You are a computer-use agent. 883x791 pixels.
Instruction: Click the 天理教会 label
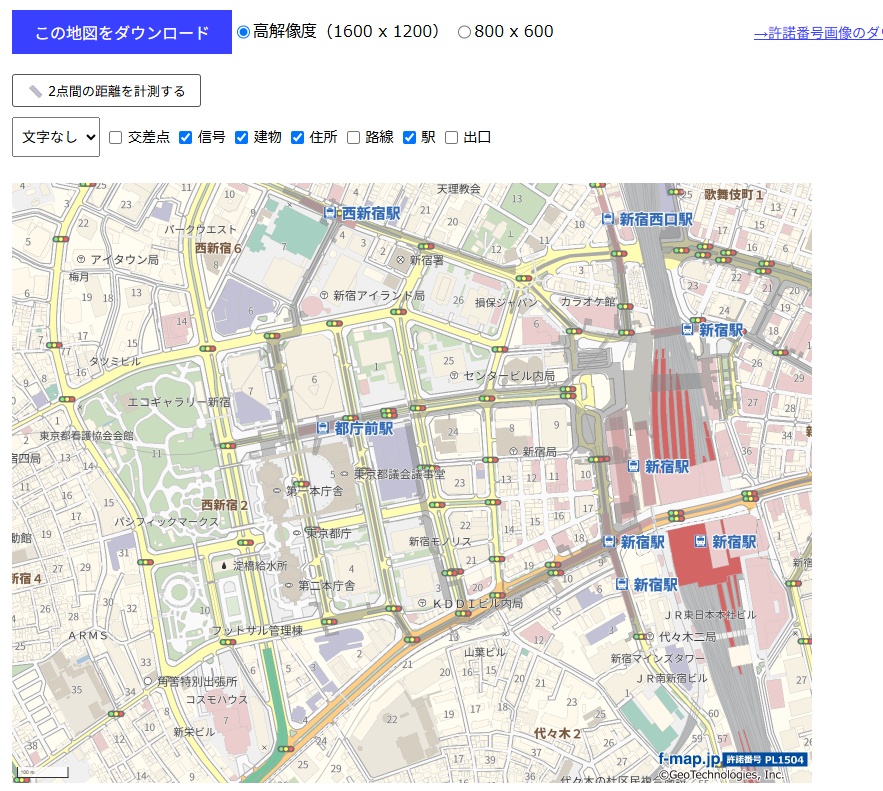point(459,189)
